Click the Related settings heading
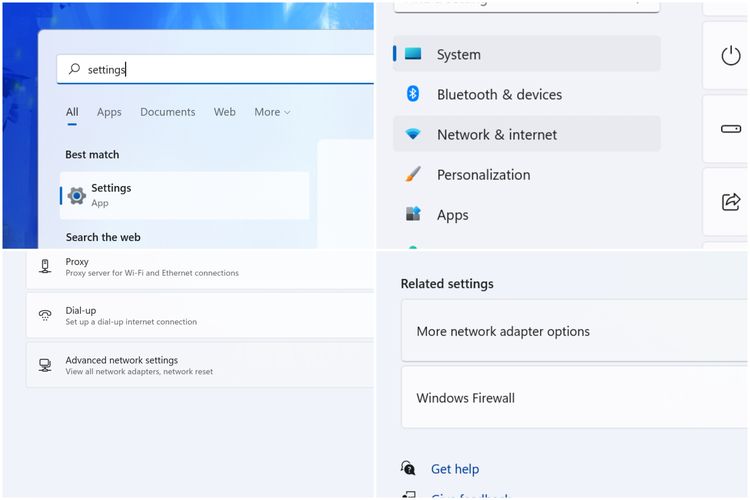This screenshot has height=500, width=750. coord(447,284)
